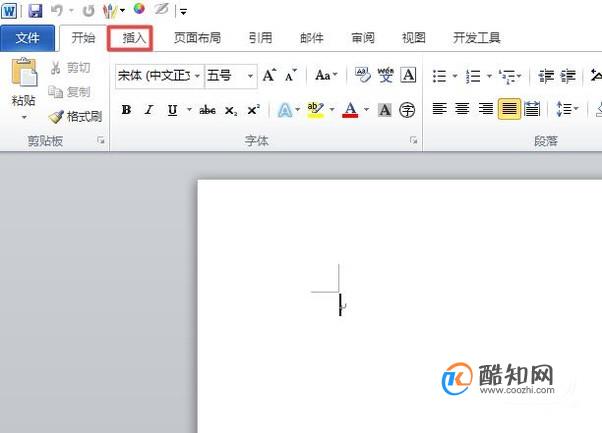Image resolution: width=602 pixels, height=433 pixels.
Task: Center align the text
Action: click(x=462, y=109)
